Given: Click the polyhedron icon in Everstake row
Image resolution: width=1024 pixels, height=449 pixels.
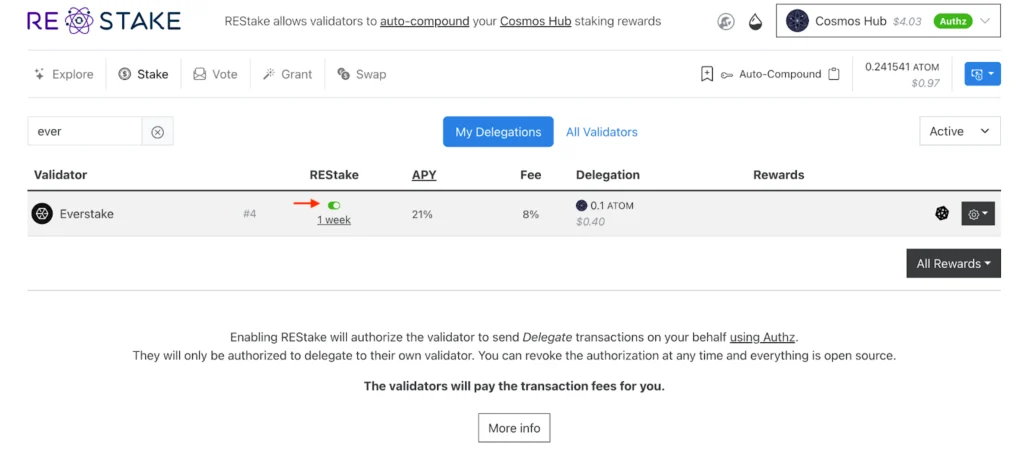Looking at the screenshot, I should point(942,213).
